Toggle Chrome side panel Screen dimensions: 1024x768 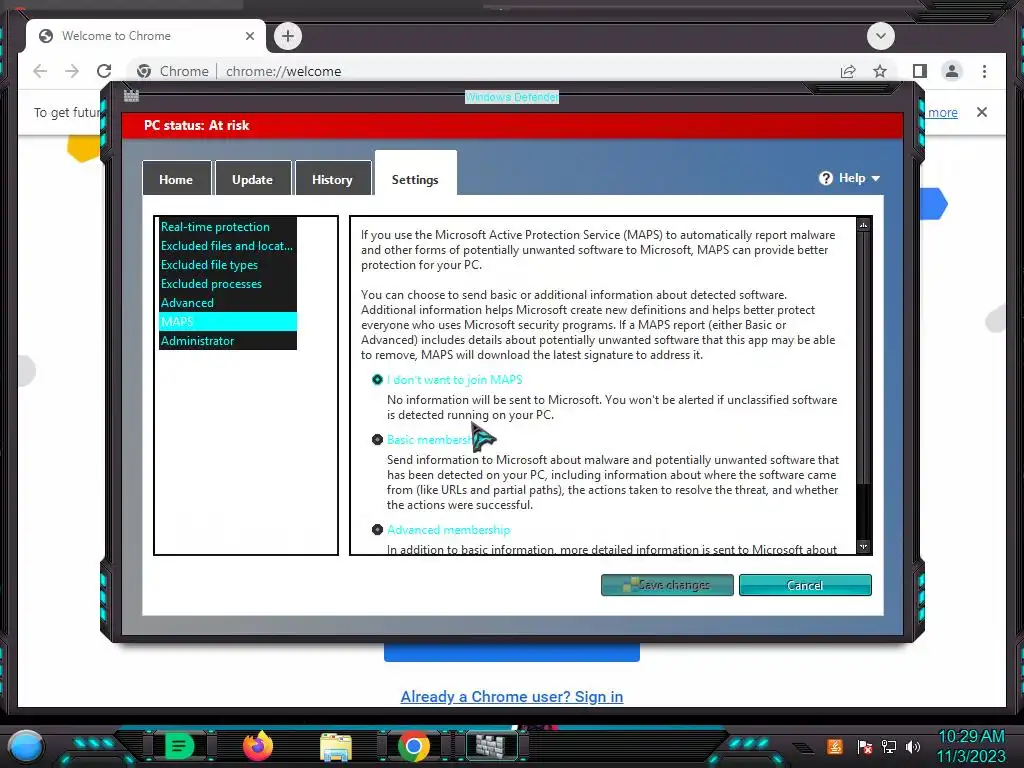tap(920, 71)
